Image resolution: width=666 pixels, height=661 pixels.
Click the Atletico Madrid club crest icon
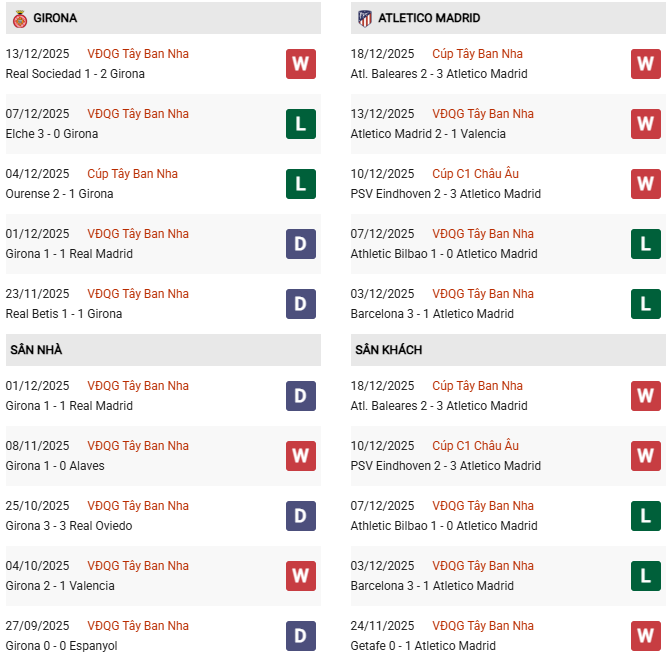click(x=364, y=18)
